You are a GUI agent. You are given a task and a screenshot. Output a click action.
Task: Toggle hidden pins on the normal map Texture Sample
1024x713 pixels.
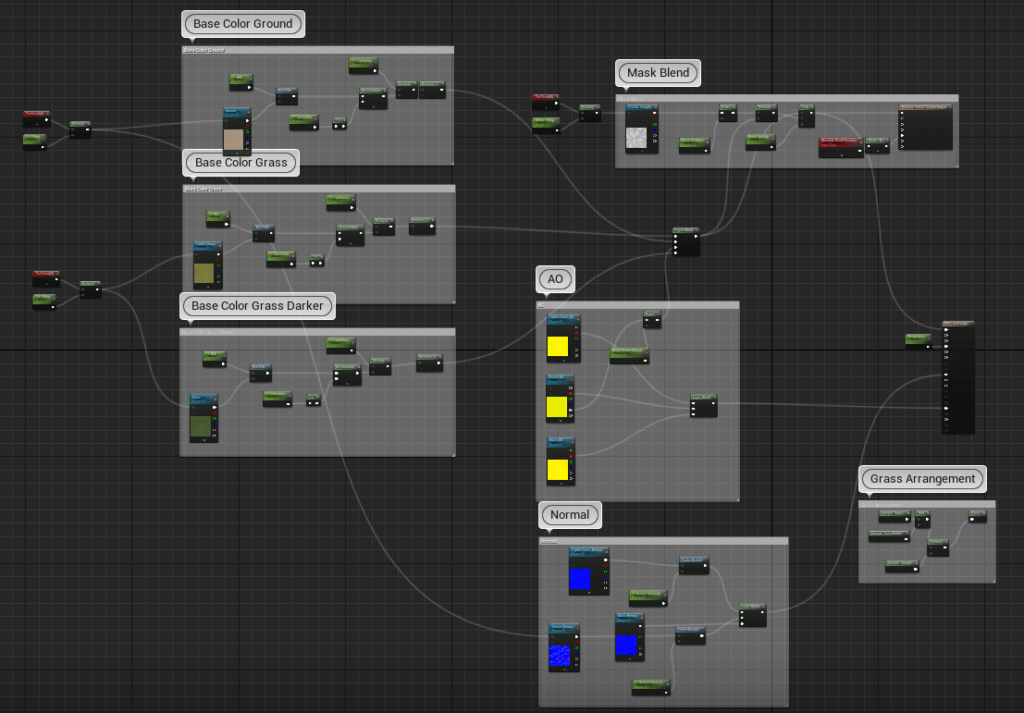(589, 593)
